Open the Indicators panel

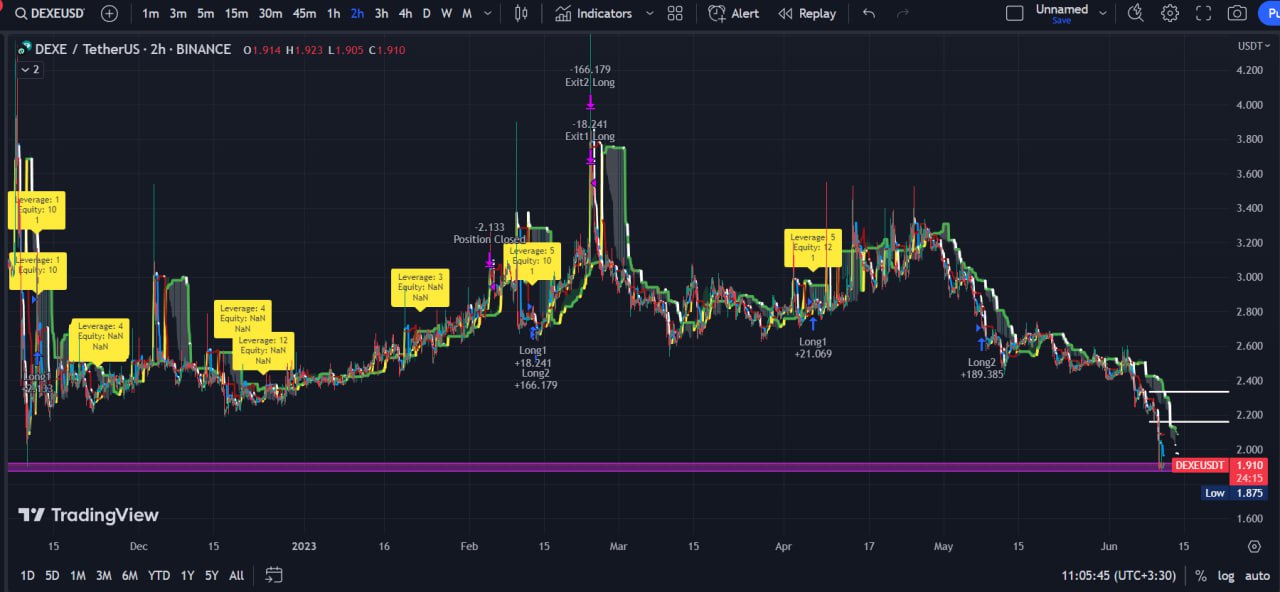594,13
